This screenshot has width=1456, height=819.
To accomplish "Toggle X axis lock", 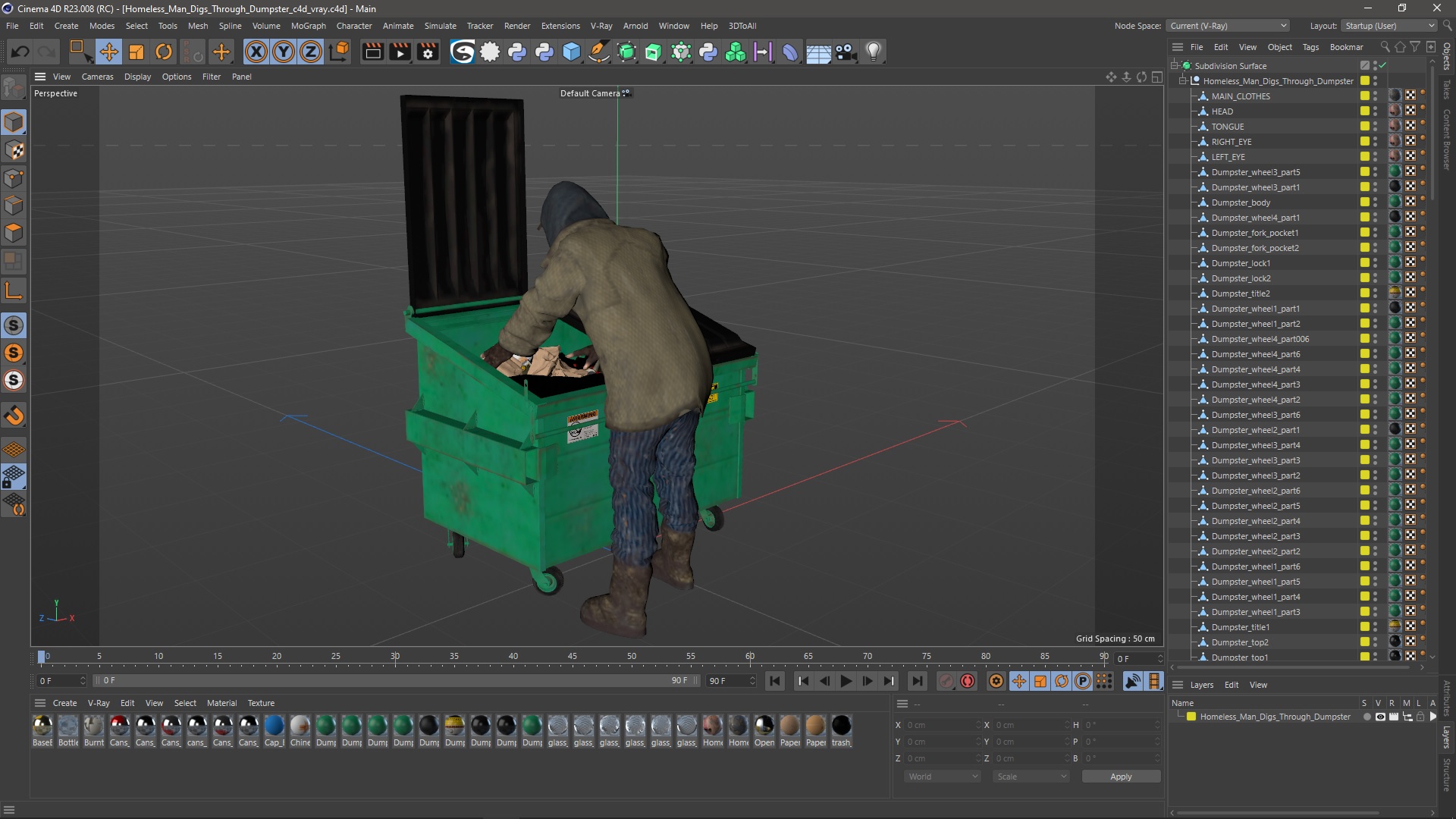I will pos(256,52).
